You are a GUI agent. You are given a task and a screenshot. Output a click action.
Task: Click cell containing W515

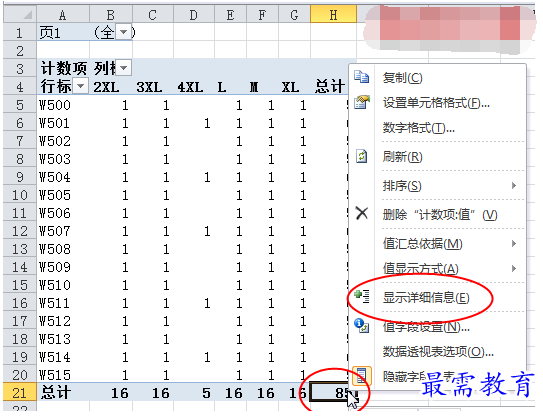[x=63, y=375]
